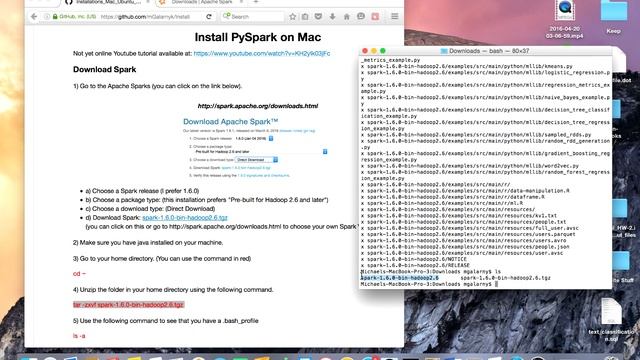This screenshot has height=360, width=640.
Task: Open a new Firefox tab
Action: click(256, 2)
